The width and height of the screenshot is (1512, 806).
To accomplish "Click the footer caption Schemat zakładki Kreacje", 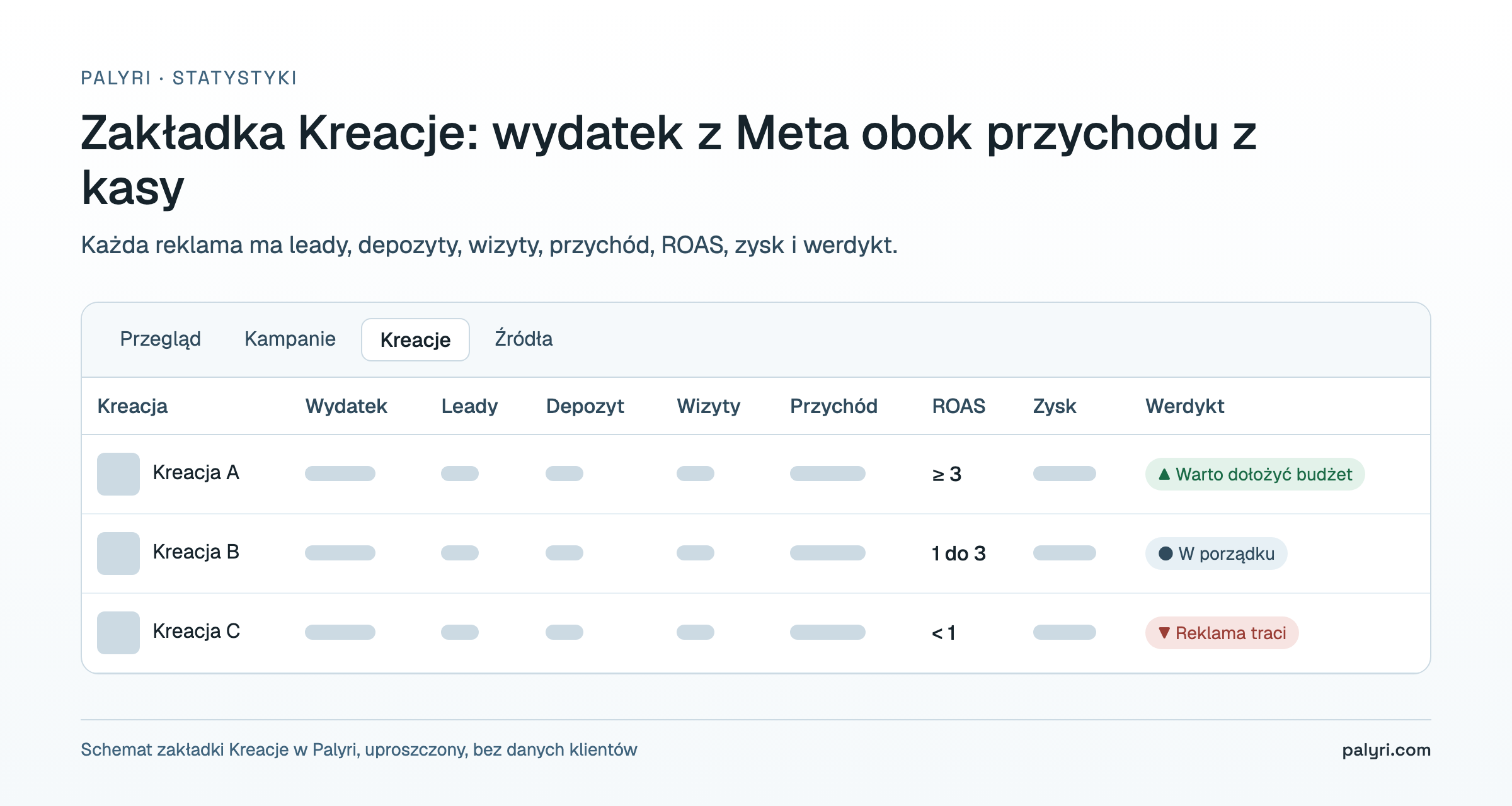I will (x=359, y=750).
